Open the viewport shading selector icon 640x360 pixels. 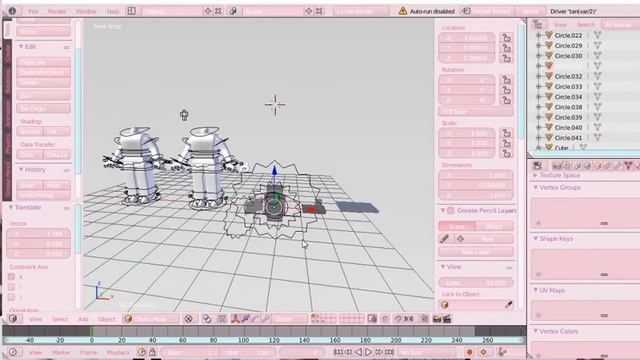[x=188, y=319]
